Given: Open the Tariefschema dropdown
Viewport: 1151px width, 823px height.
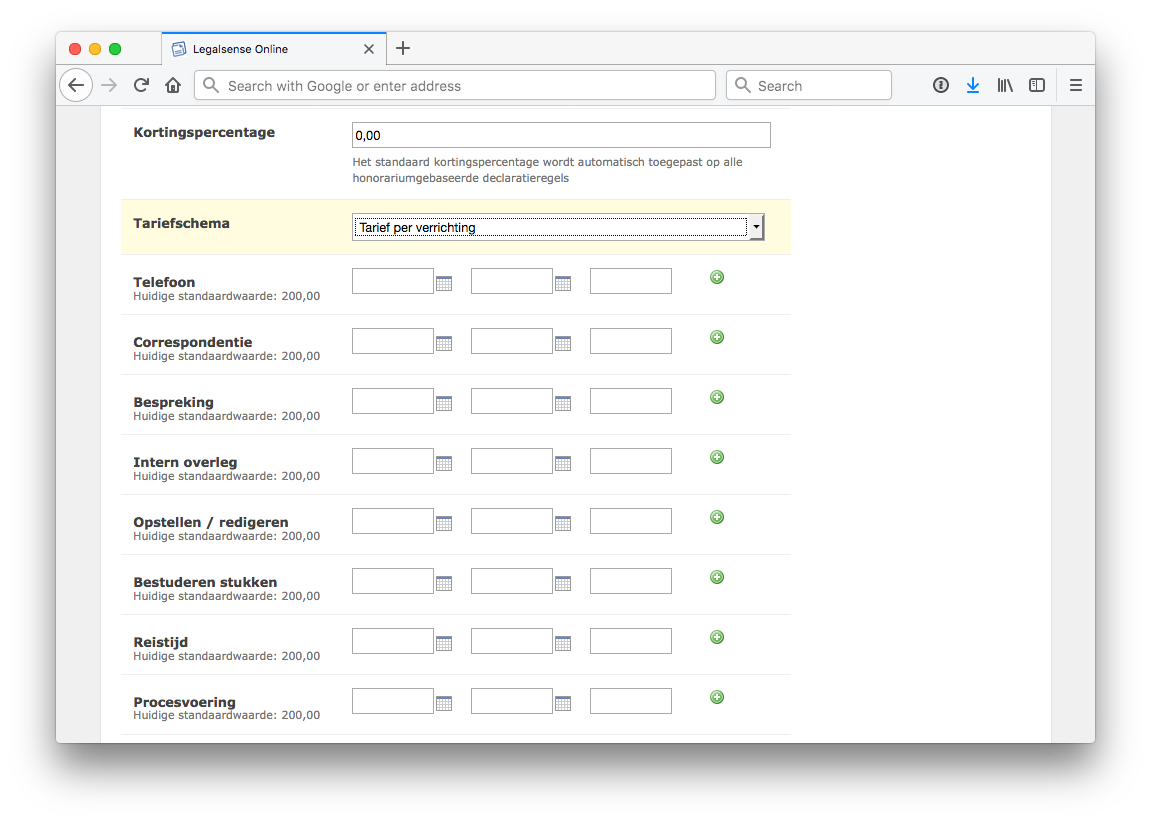Looking at the screenshot, I should click(558, 228).
